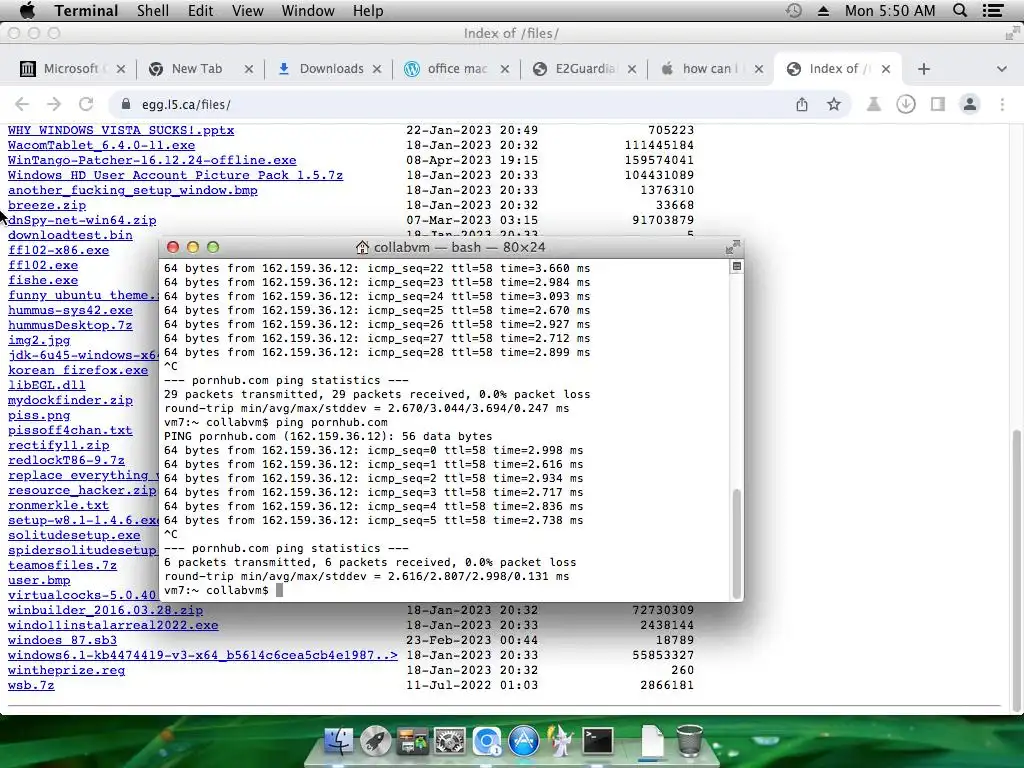Open windoes_87.sb3 link

click(63, 640)
